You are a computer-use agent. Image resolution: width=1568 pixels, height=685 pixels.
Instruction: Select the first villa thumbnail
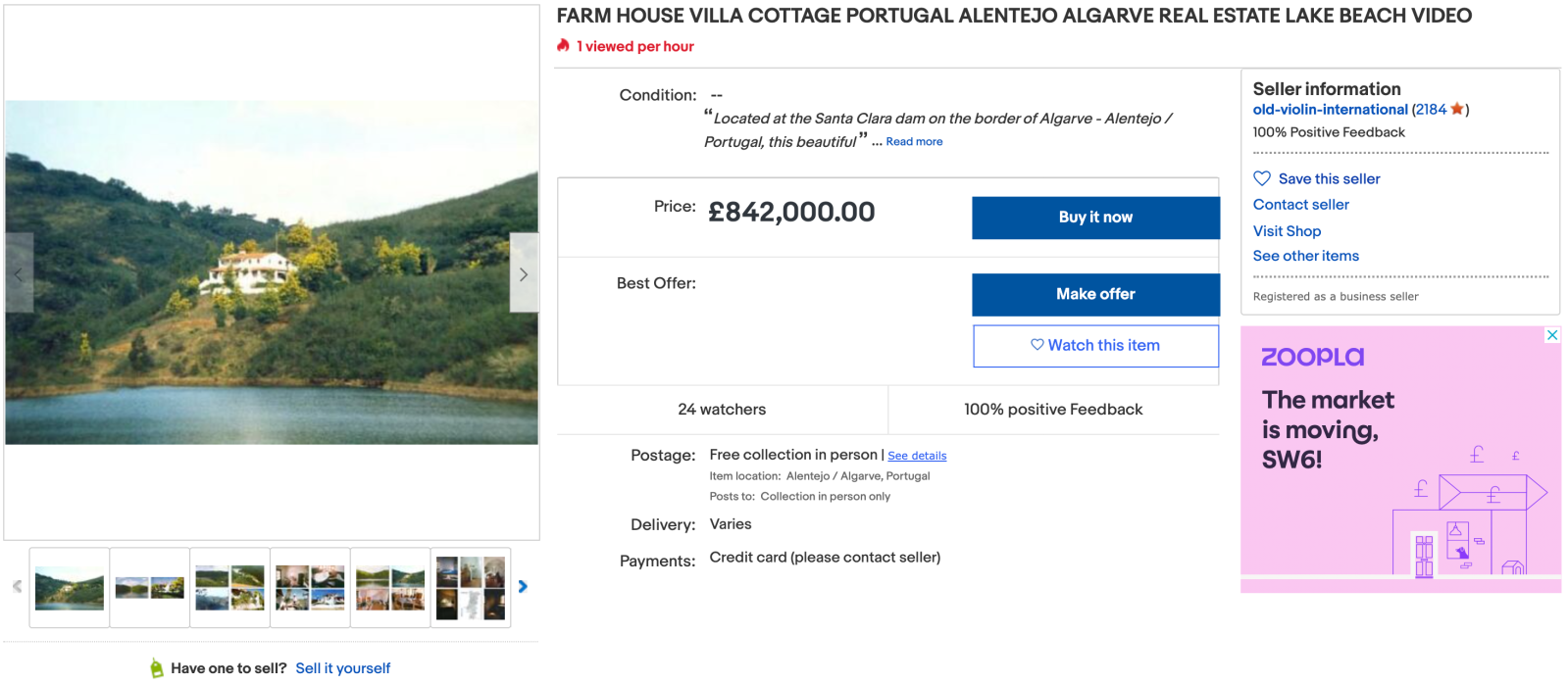point(70,588)
